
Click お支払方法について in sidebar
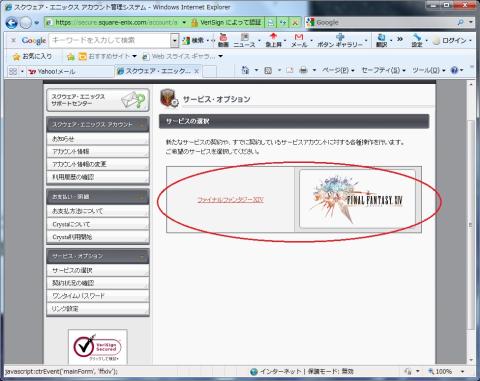98,211
